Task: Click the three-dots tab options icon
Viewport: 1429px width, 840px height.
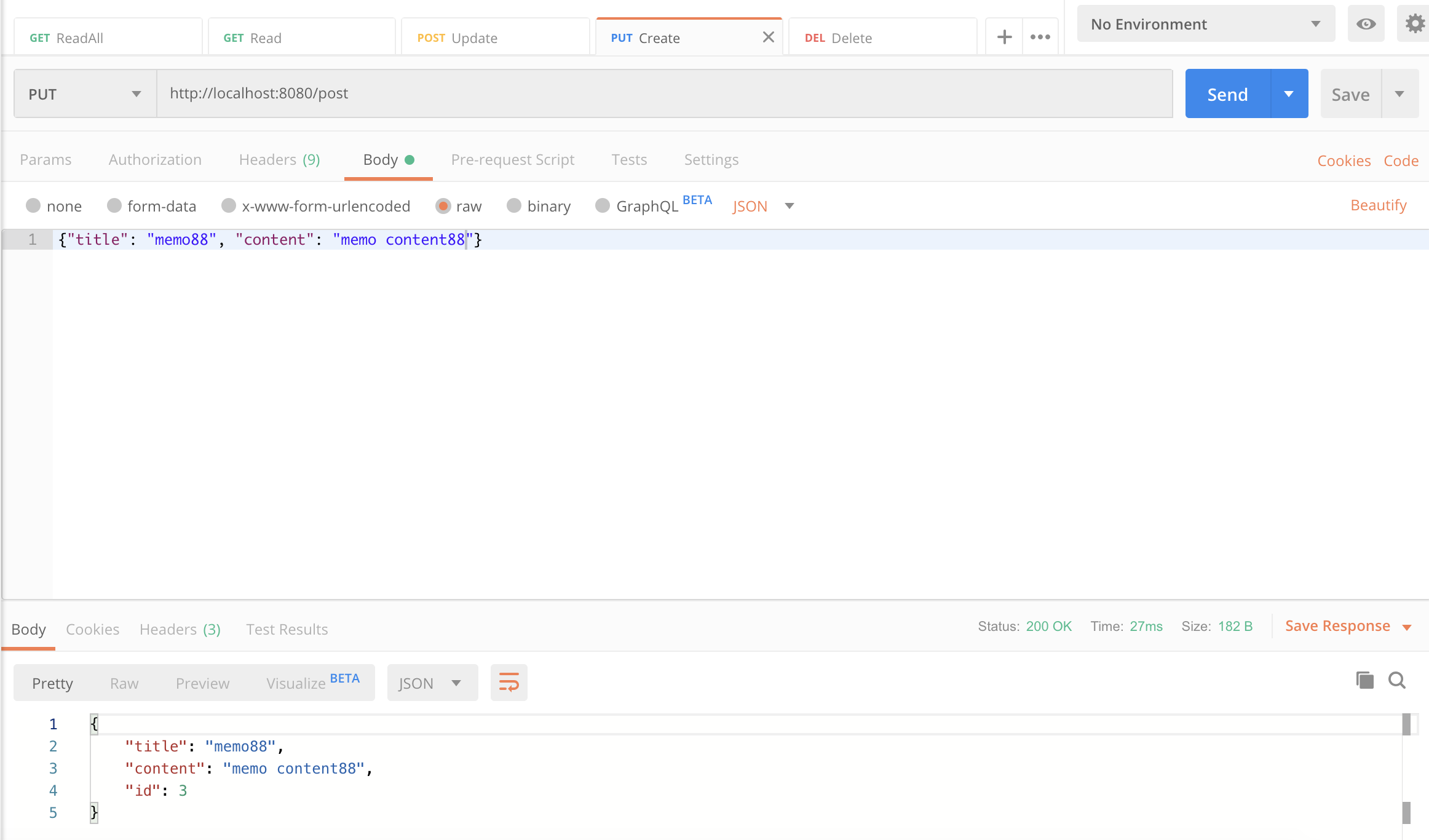Action: point(1040,37)
